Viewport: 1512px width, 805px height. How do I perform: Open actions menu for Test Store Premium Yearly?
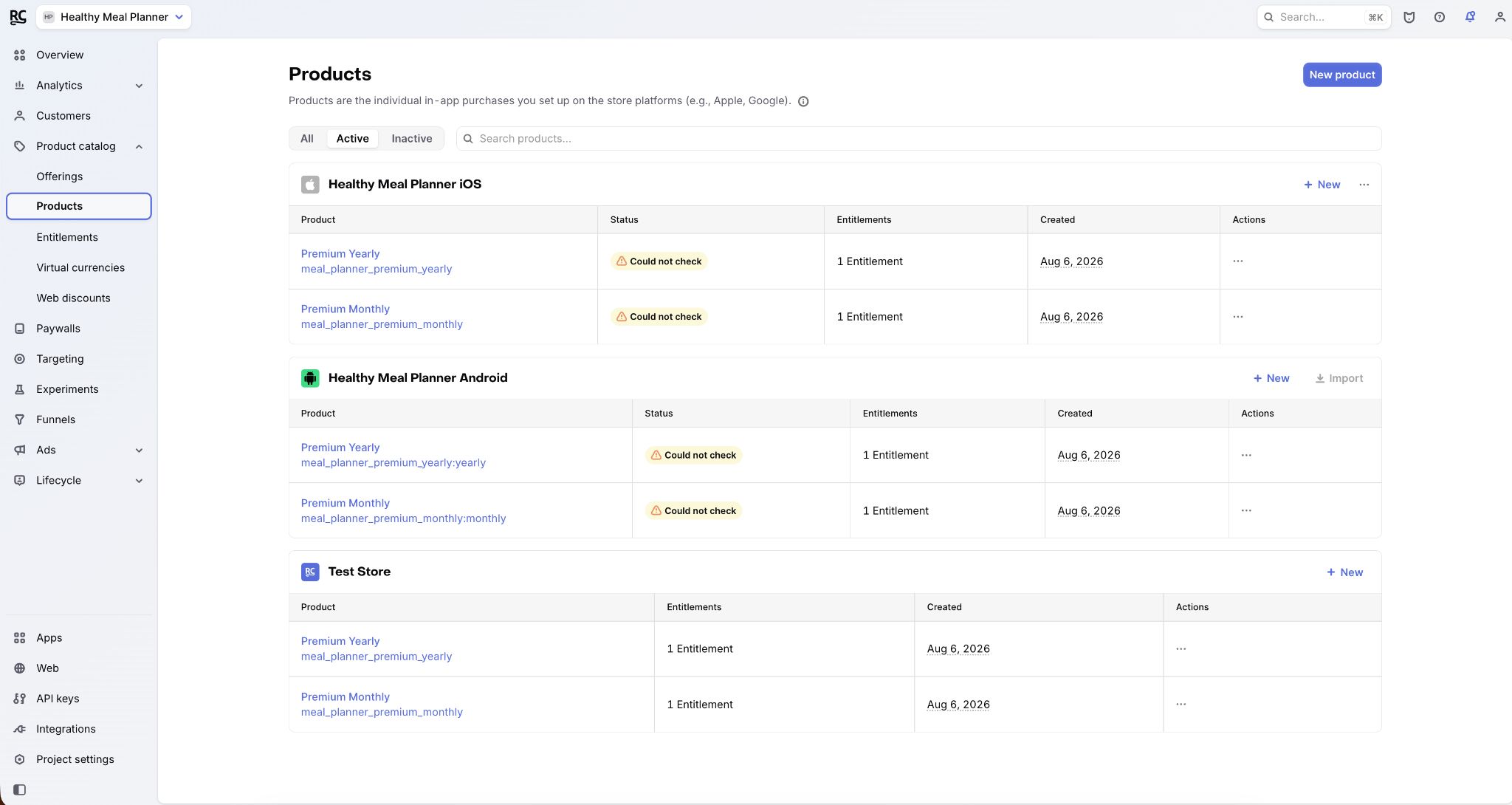point(1181,648)
